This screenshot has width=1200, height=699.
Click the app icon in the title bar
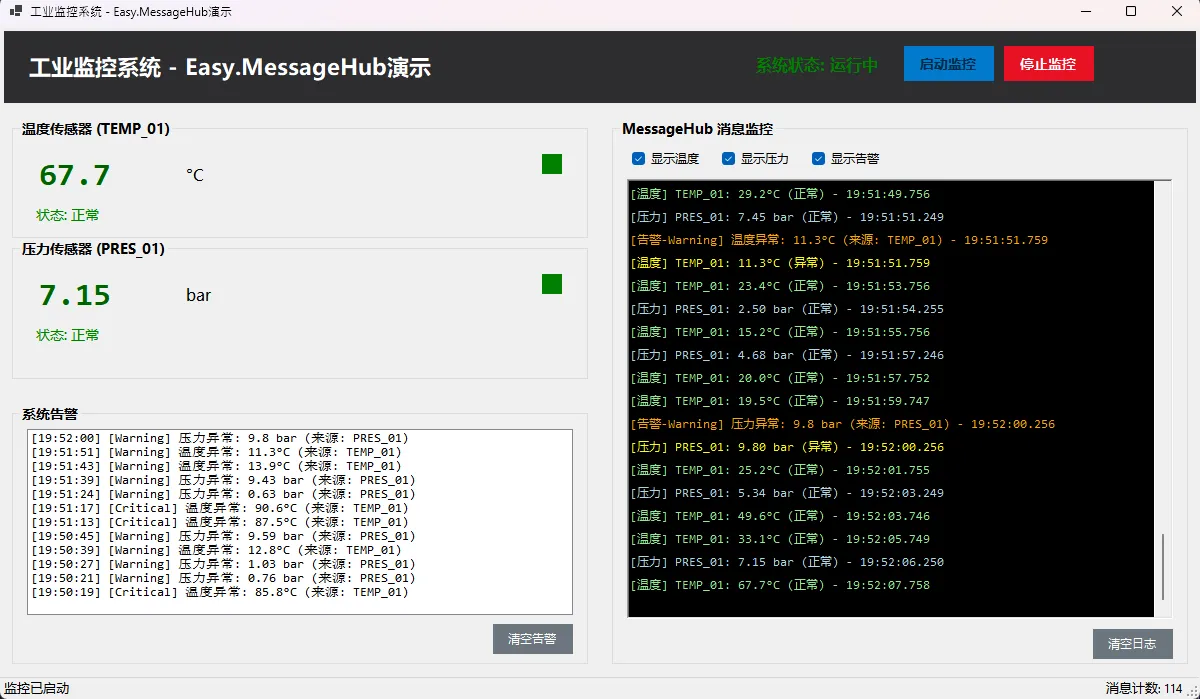15,12
